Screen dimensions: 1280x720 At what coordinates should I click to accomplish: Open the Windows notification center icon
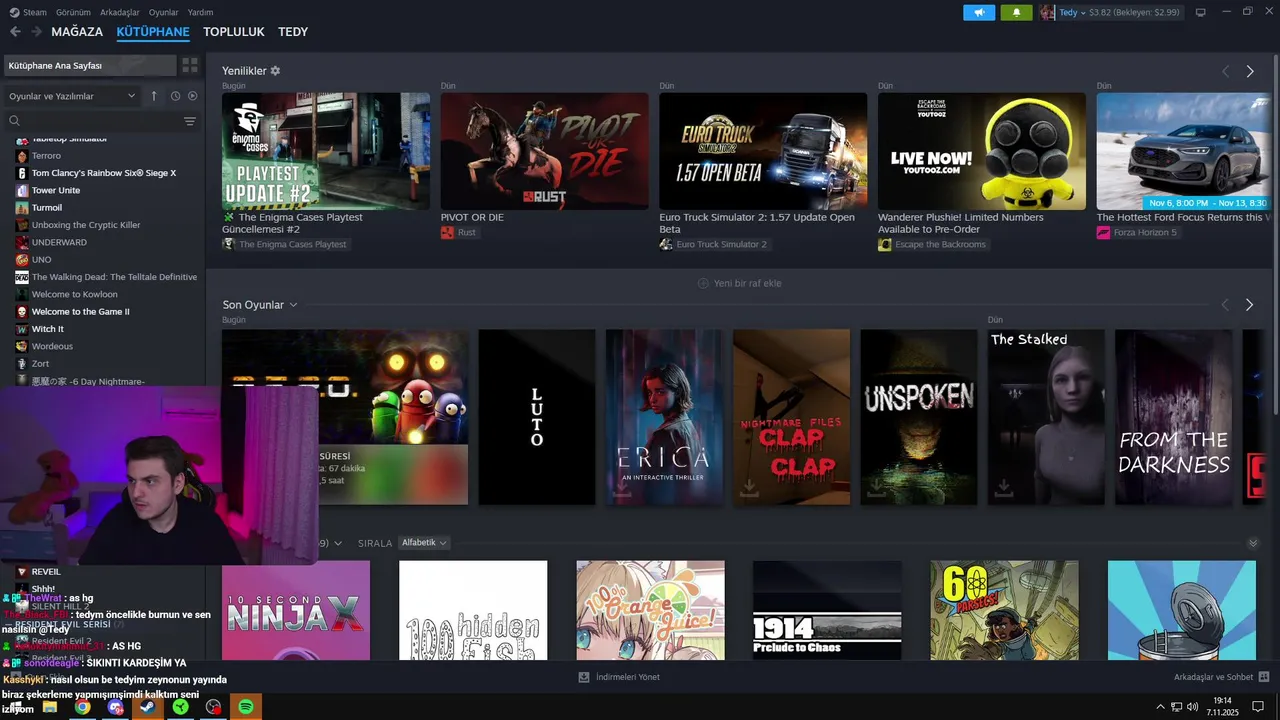pos(1259,707)
